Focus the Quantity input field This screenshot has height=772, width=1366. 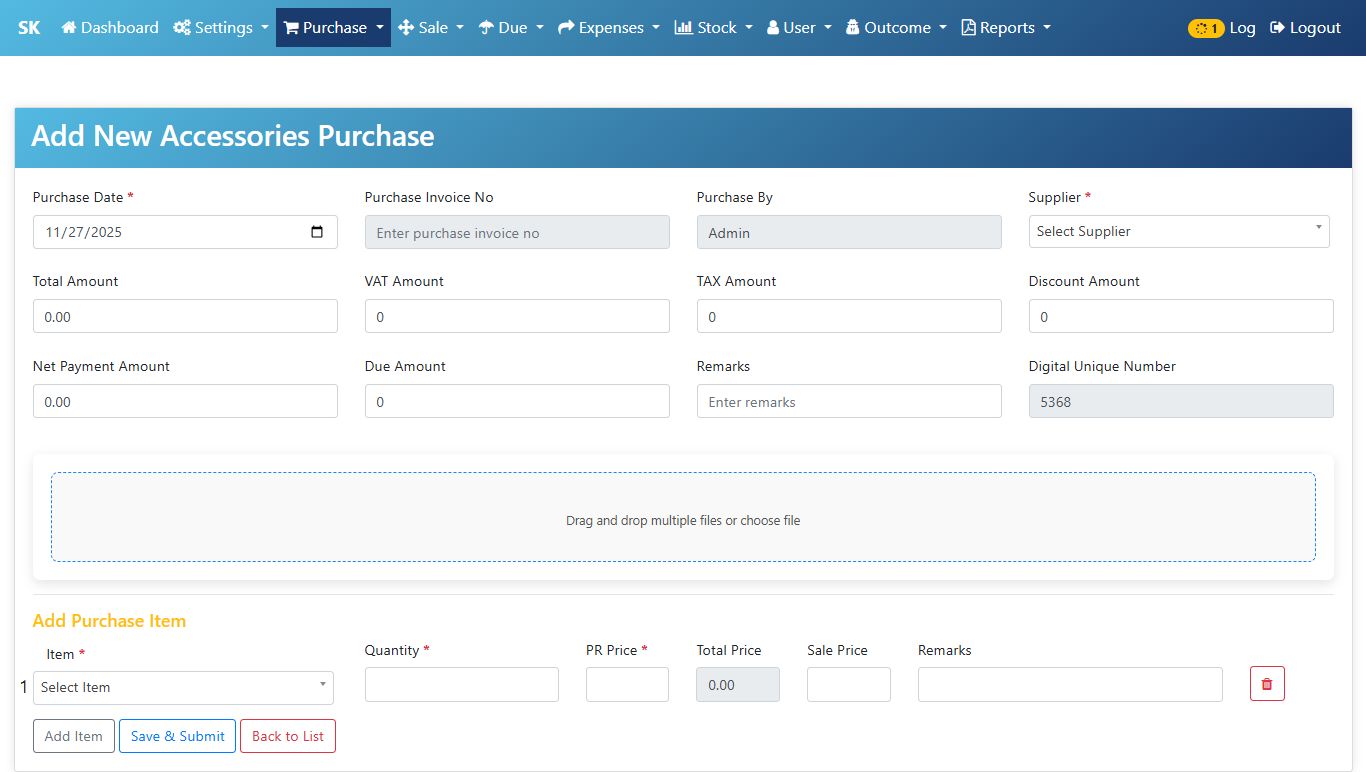point(461,685)
